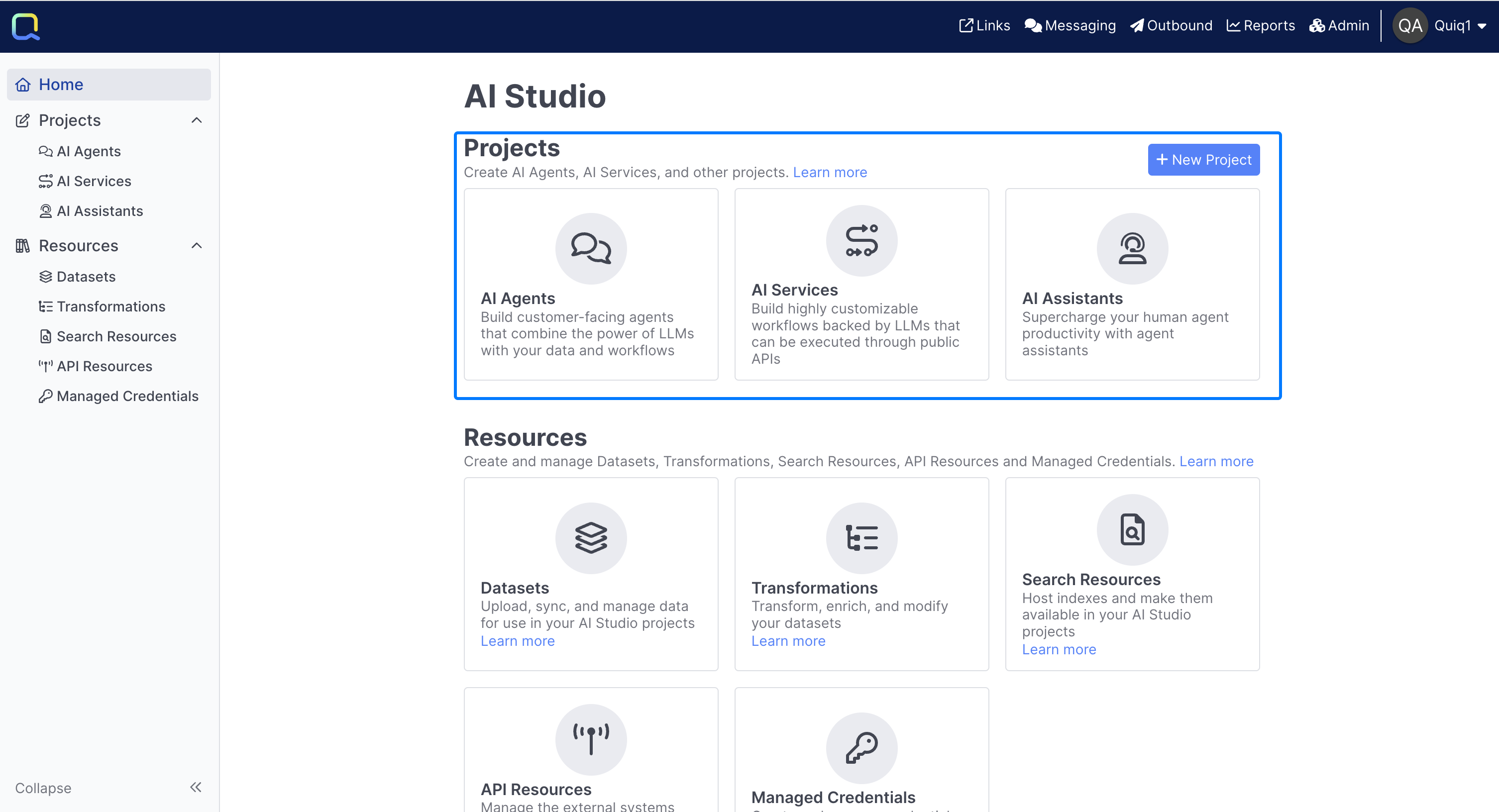Viewport: 1499px width, 812px height.
Task: Click the Quiq logo icon
Action: point(25,26)
